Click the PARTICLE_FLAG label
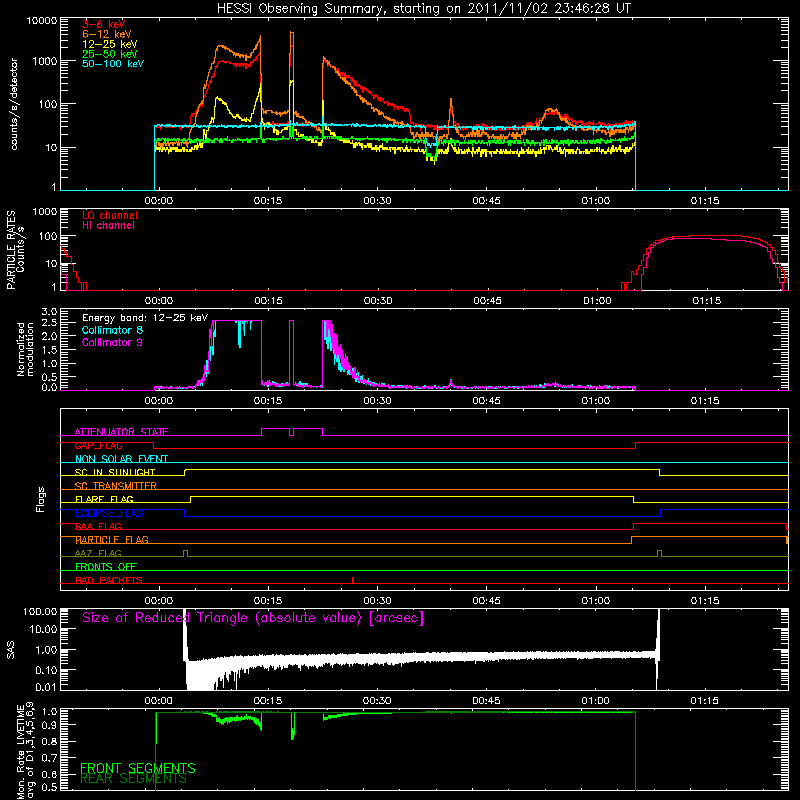The image size is (800, 800). click(112, 539)
